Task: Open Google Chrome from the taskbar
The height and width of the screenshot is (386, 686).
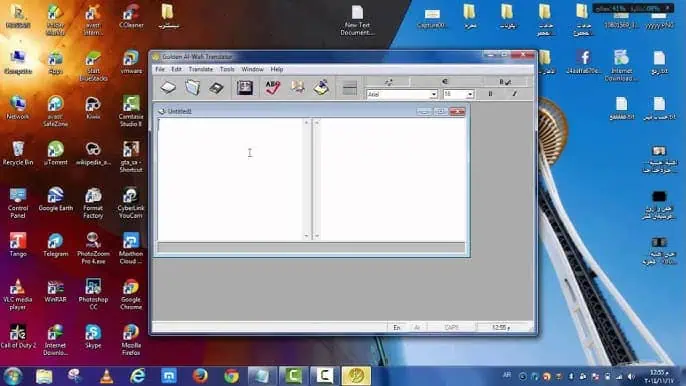Action: pos(231,376)
